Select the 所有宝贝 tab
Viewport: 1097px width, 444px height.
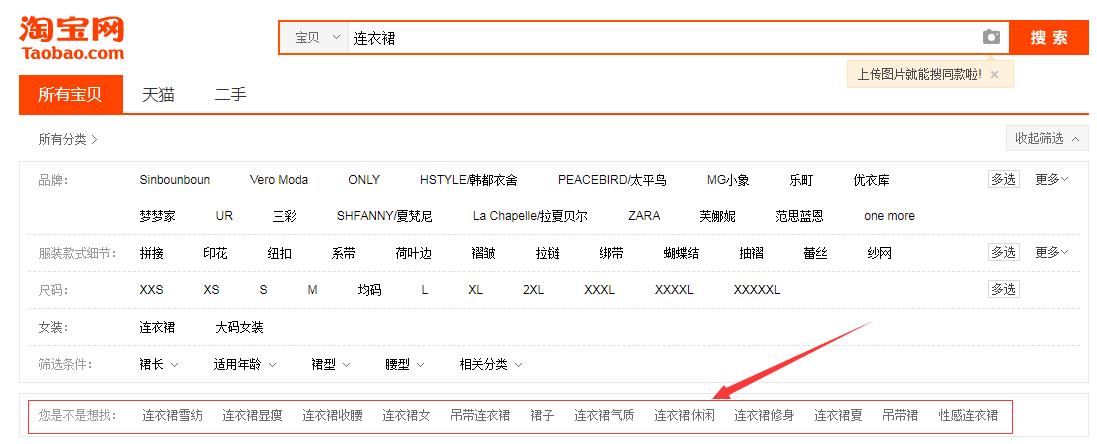(70, 95)
